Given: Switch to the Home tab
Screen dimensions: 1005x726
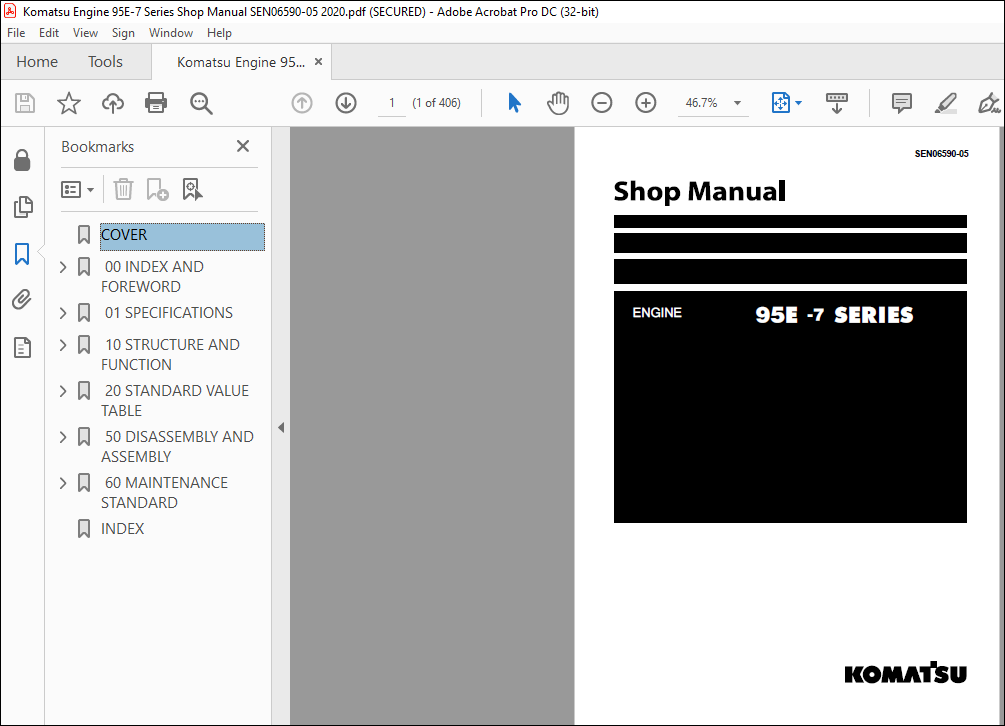Looking at the screenshot, I should 37,62.
